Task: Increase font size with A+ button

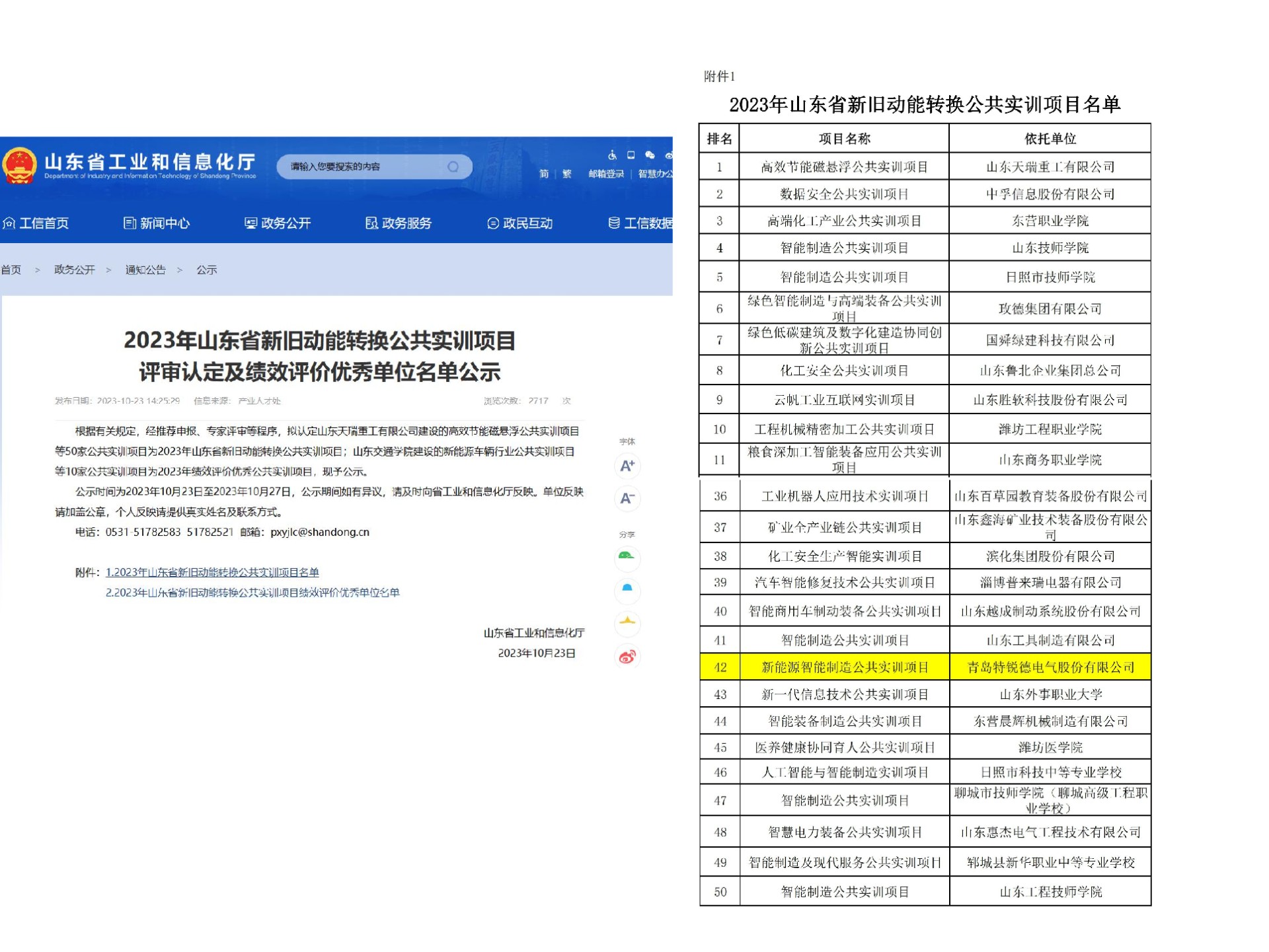Action: click(x=627, y=466)
